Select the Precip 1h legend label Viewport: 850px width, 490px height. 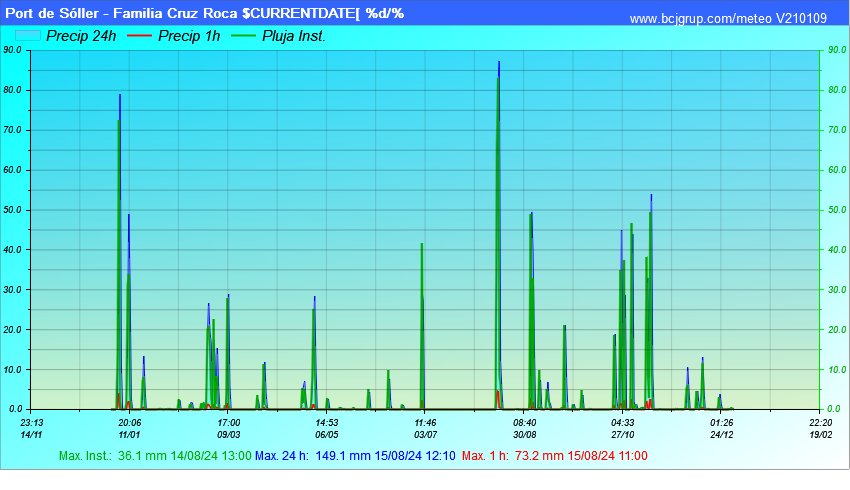[x=190, y=36]
